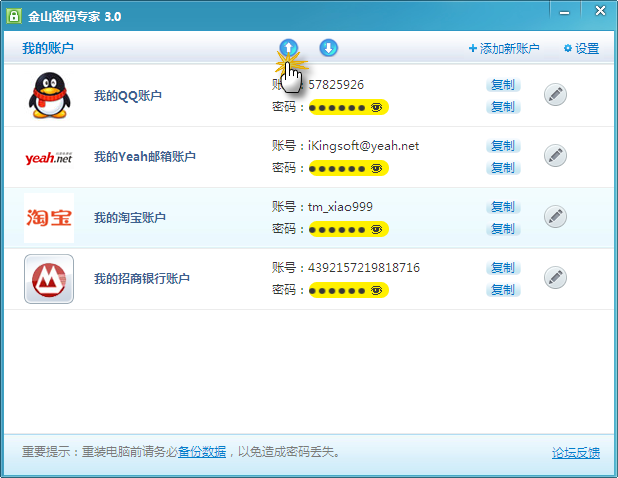Copy the bank account password

tap(503, 290)
